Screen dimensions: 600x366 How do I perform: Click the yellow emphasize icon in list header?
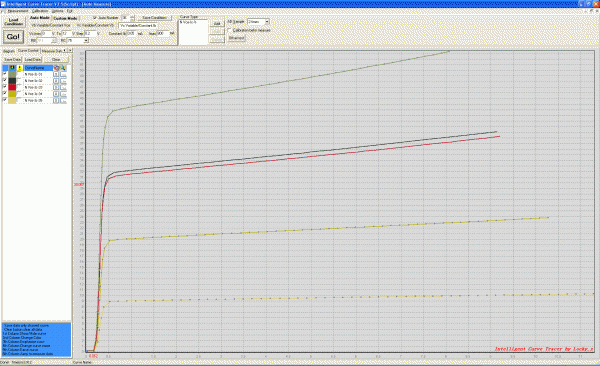(x=20, y=68)
